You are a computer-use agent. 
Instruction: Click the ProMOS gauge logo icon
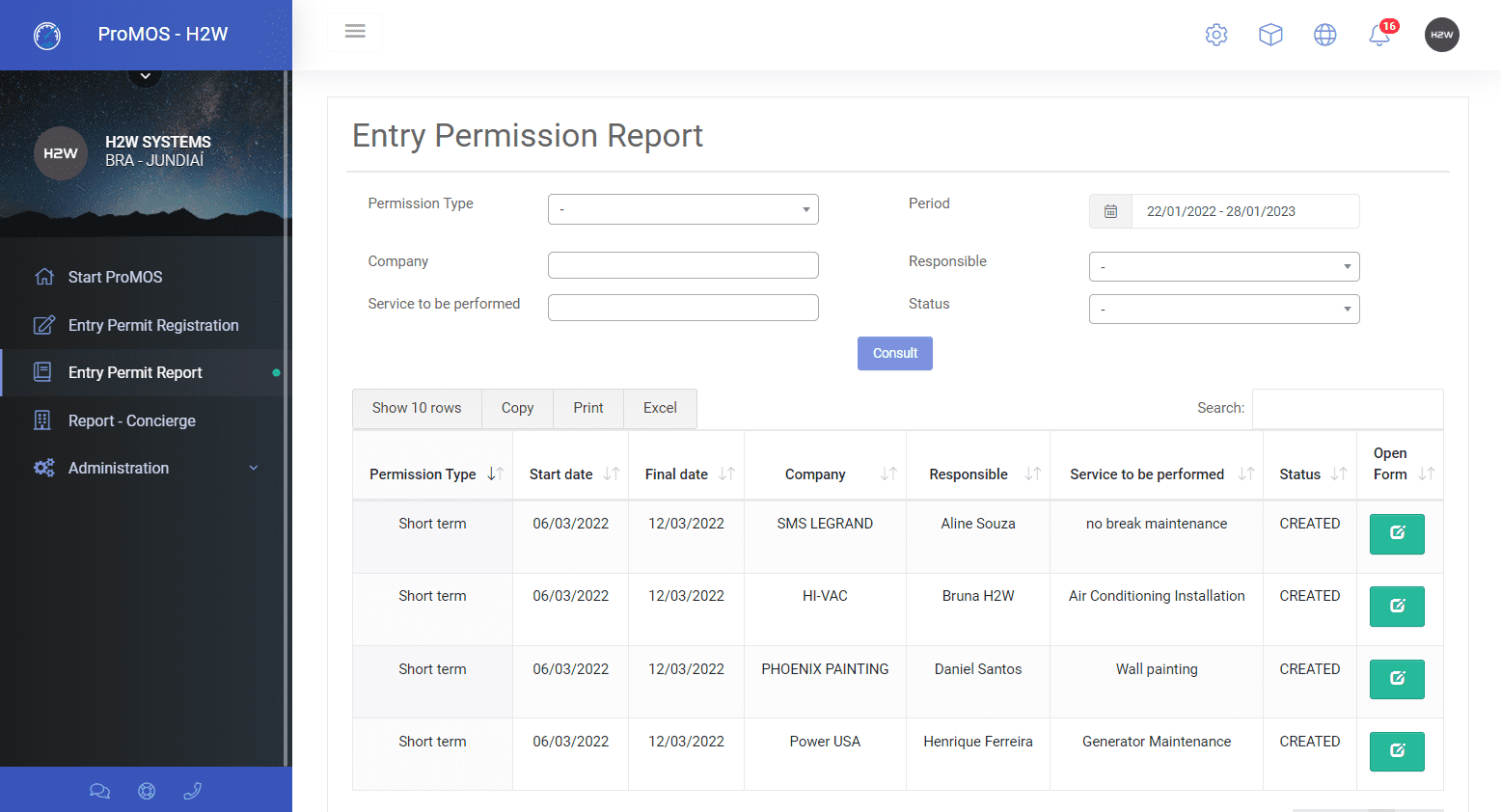click(x=47, y=36)
